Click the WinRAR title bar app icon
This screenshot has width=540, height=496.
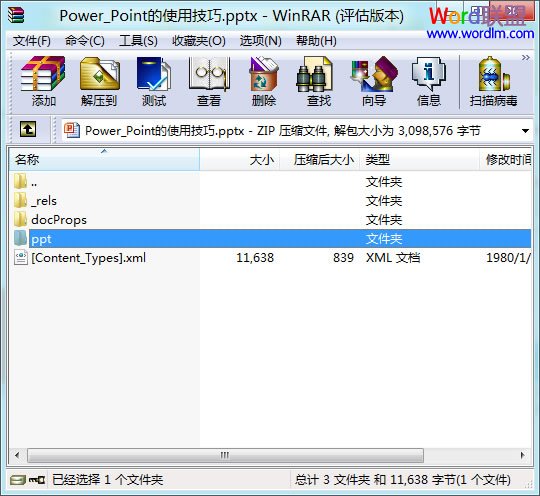(16, 15)
